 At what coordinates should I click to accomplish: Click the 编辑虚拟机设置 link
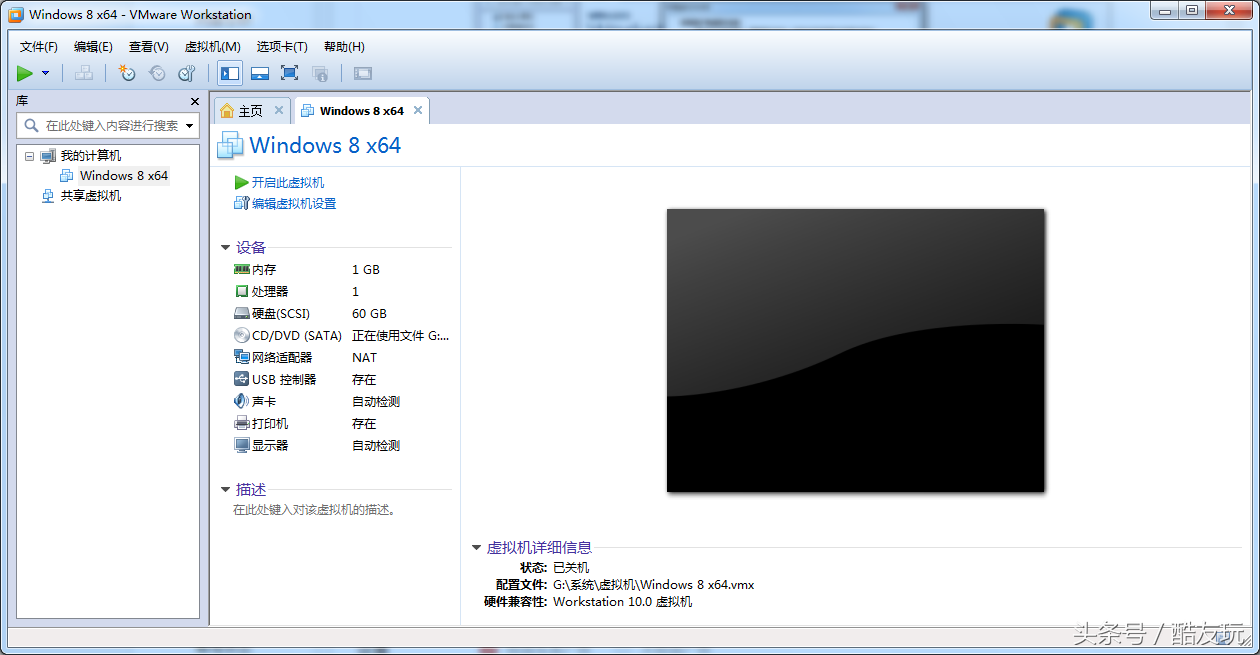point(294,204)
